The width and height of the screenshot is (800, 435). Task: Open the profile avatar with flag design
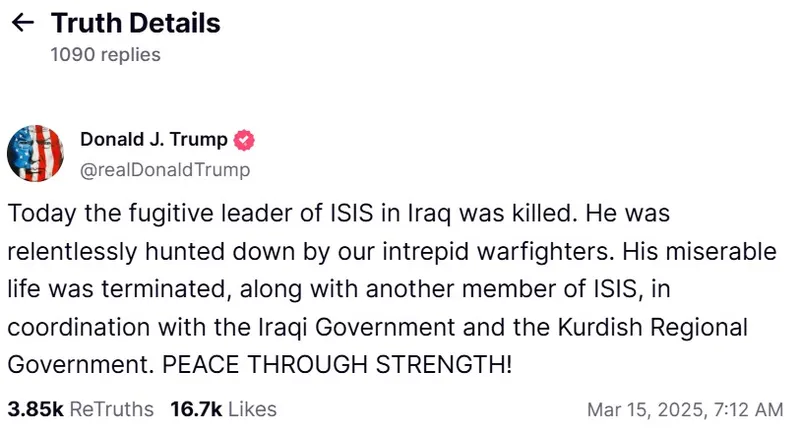coord(36,154)
